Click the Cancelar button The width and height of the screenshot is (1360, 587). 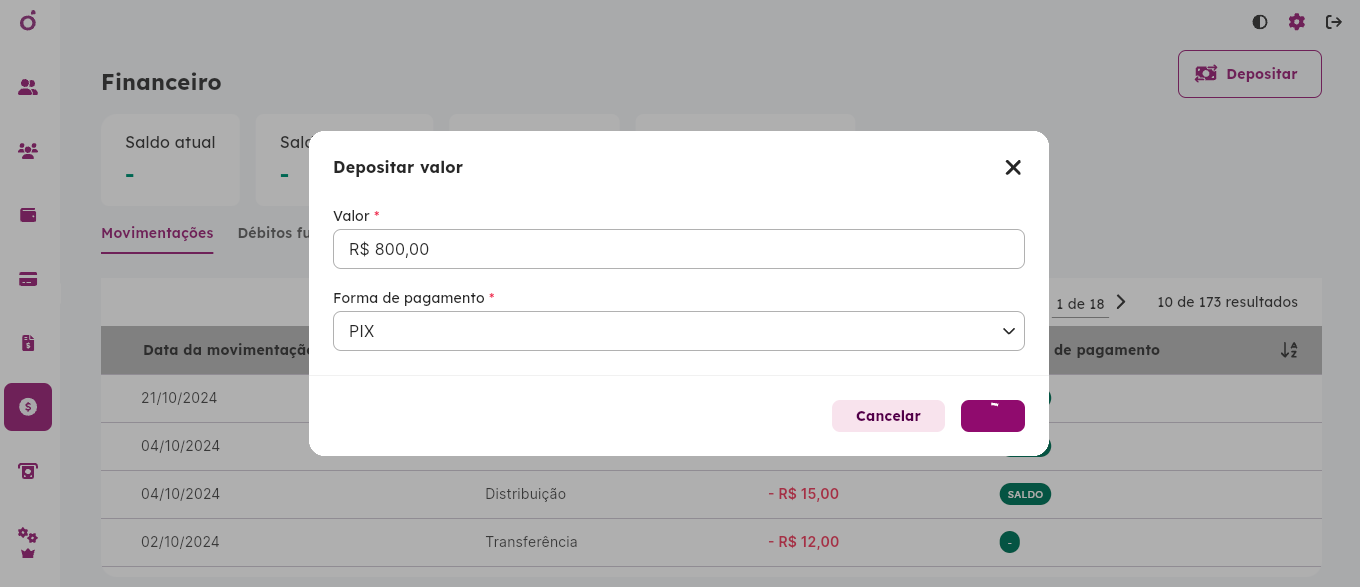point(888,416)
